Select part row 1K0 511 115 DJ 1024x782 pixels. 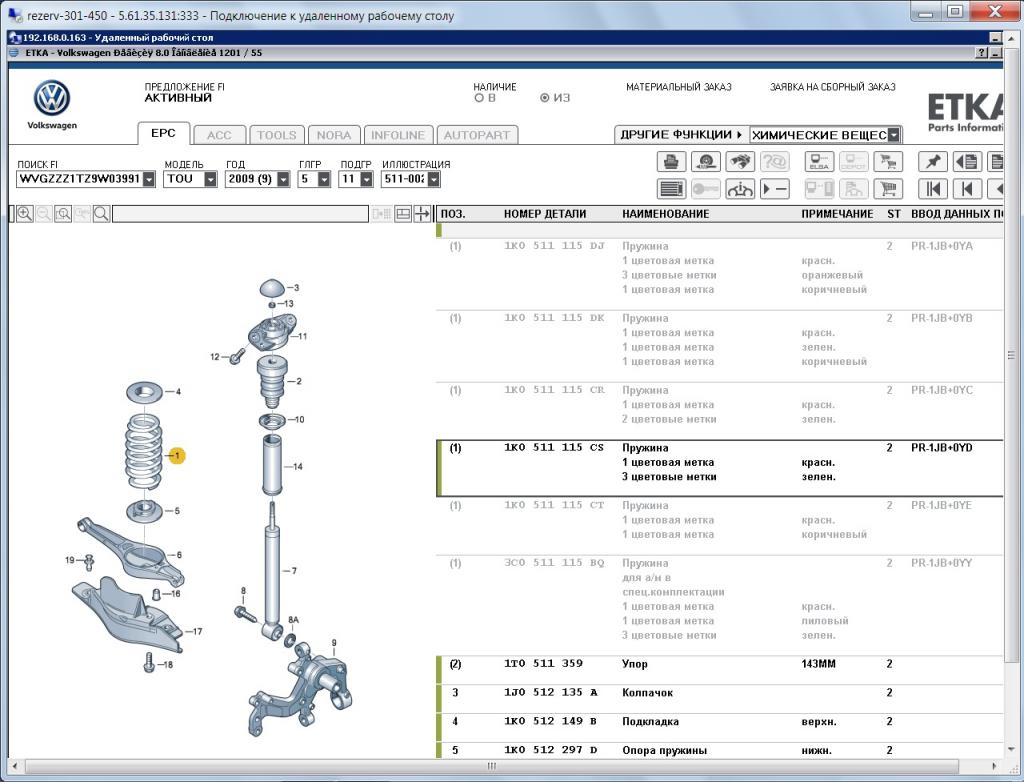[x=719, y=274]
